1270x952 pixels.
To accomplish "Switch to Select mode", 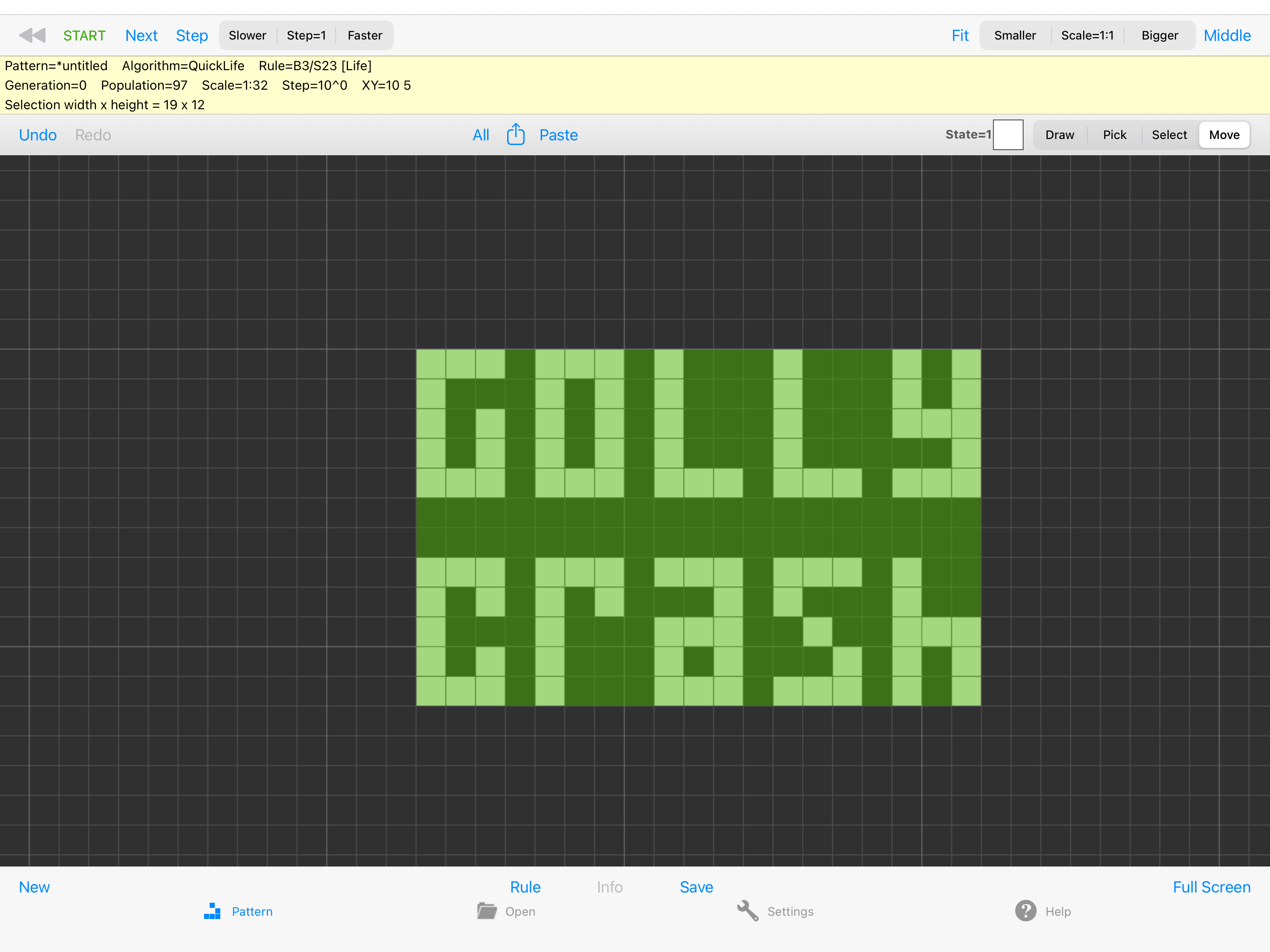I will [x=1170, y=135].
